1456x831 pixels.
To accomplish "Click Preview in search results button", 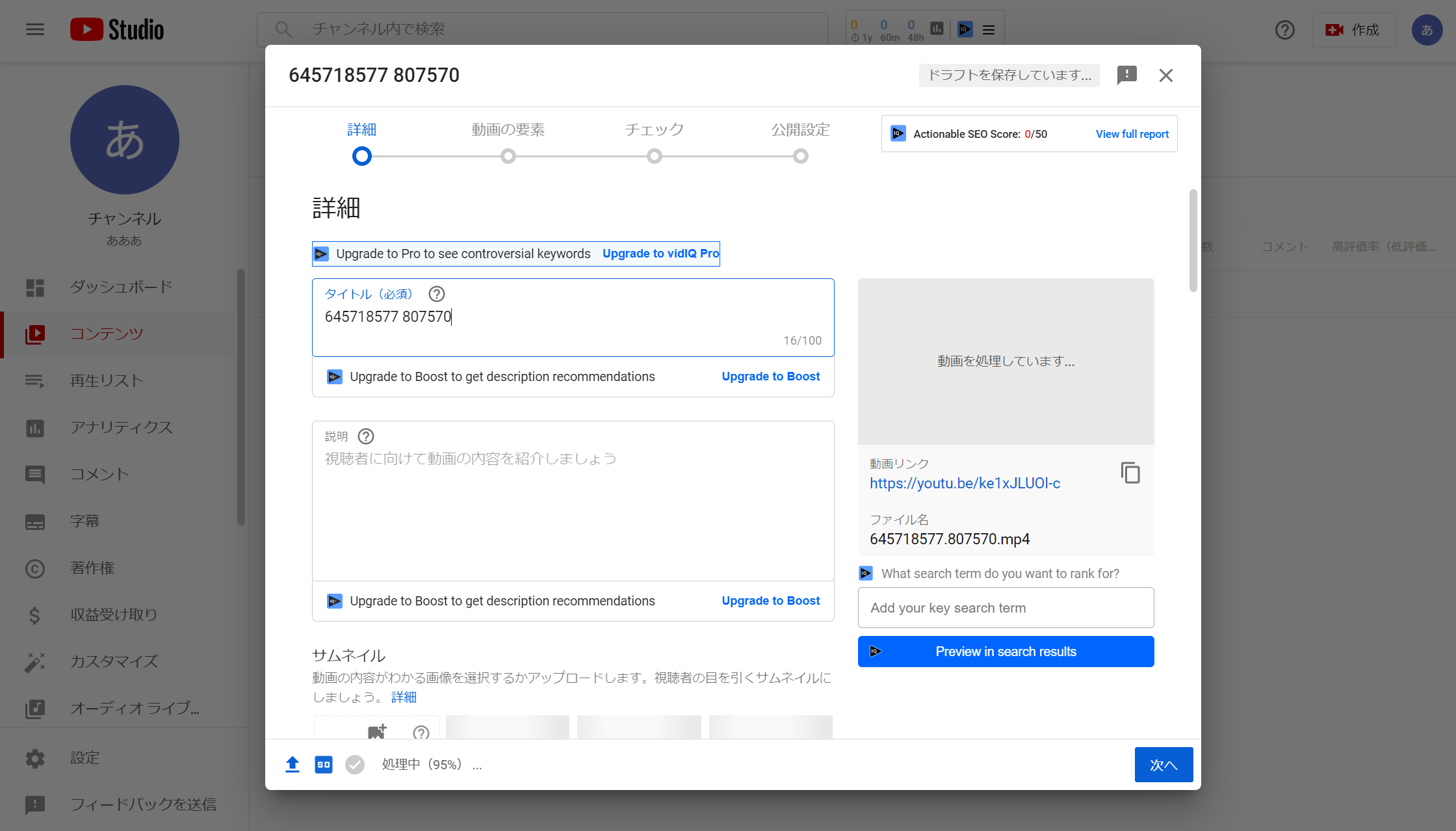I will tap(1006, 652).
